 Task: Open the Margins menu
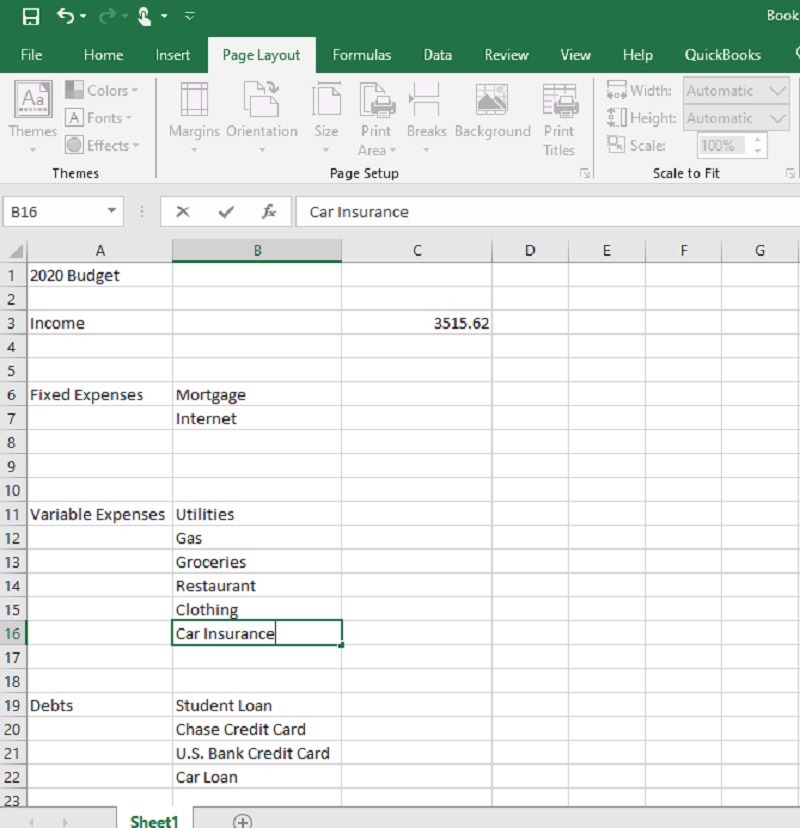click(x=194, y=117)
